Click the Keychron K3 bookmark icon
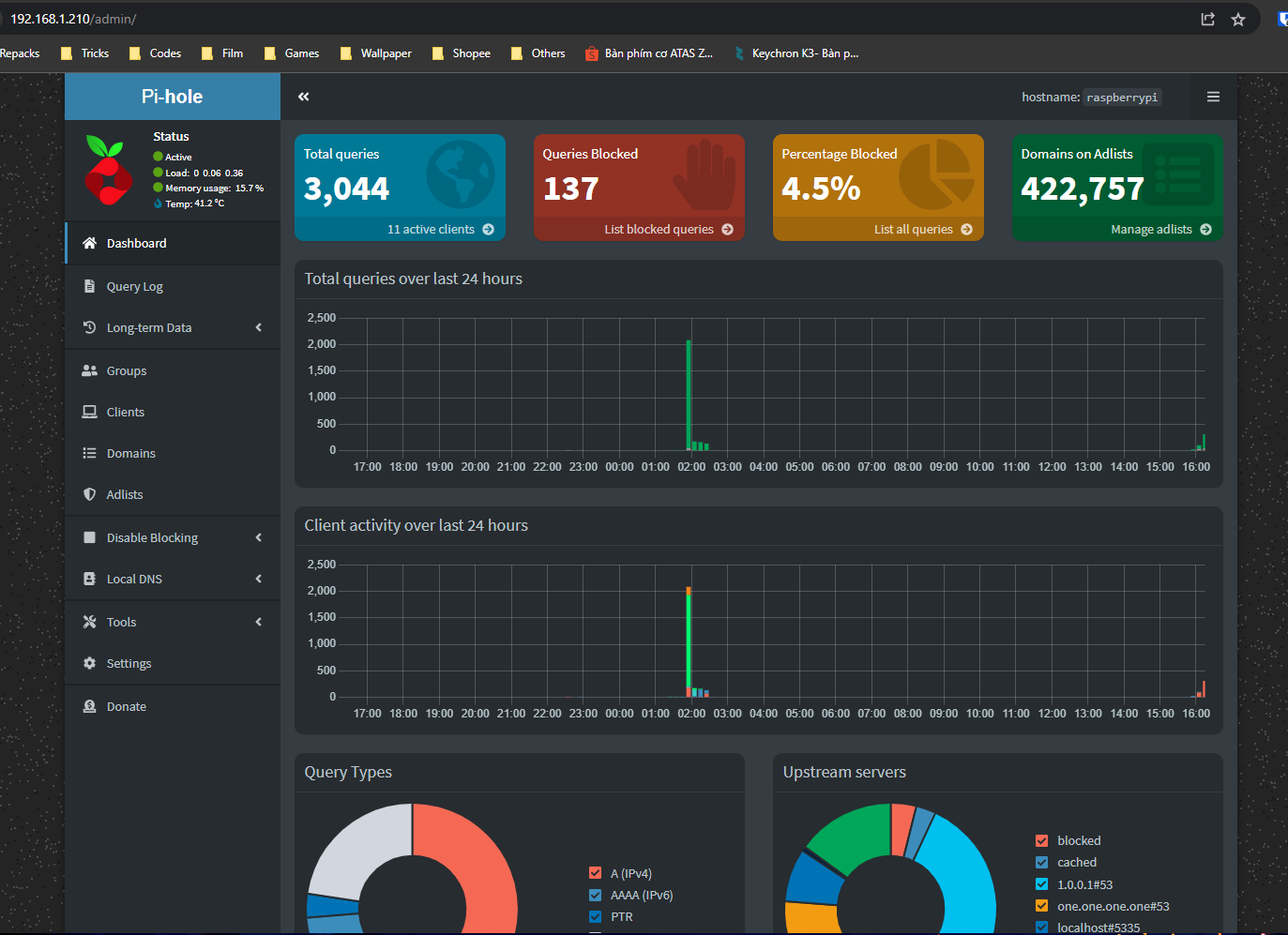 pos(738,53)
